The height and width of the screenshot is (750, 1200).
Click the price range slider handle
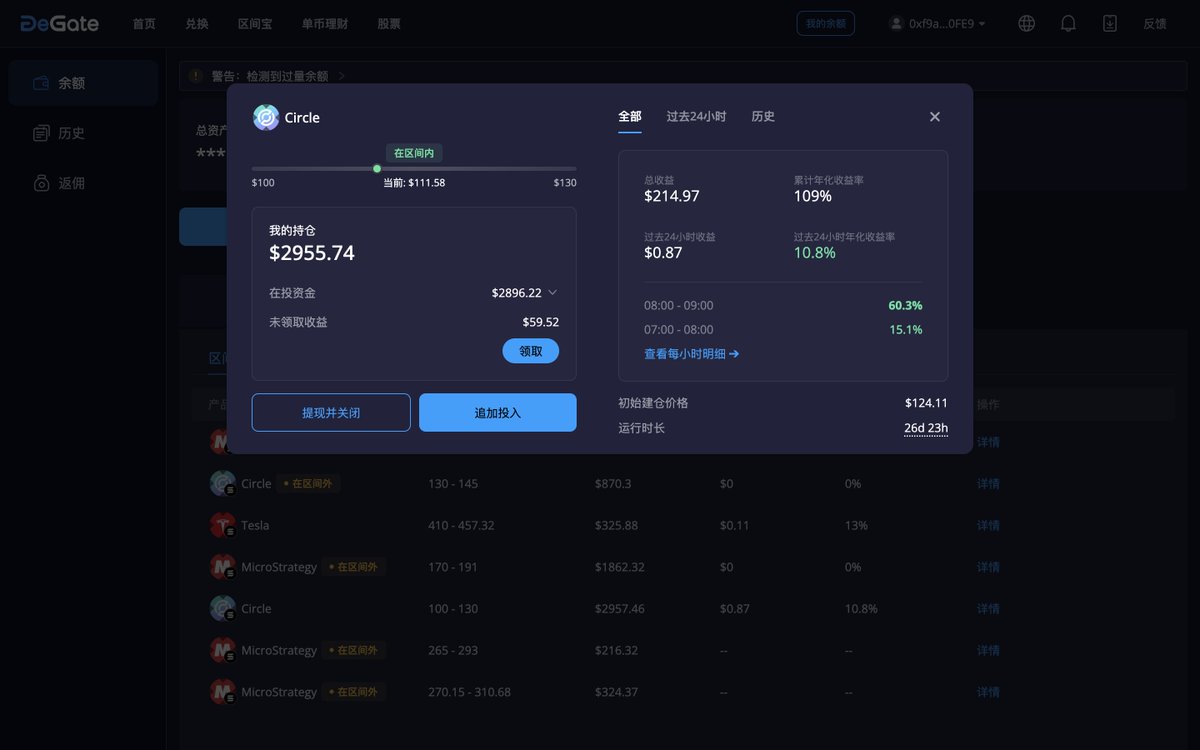377,168
